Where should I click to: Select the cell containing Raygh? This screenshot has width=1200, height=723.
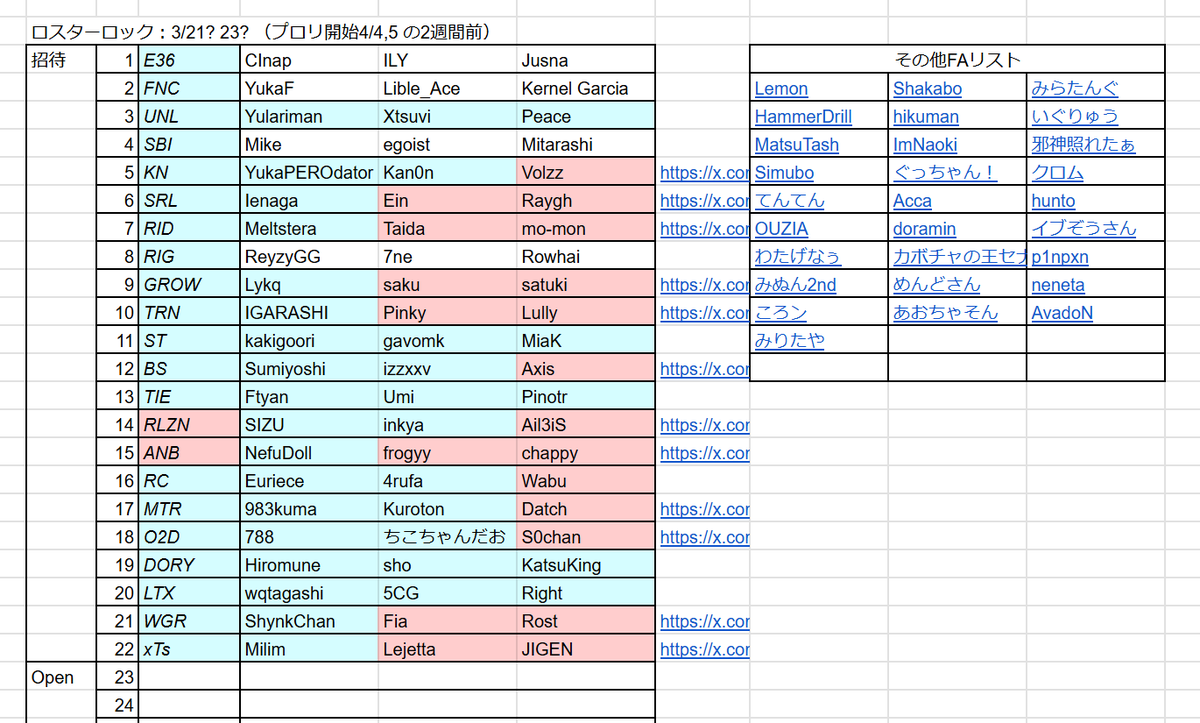point(586,200)
